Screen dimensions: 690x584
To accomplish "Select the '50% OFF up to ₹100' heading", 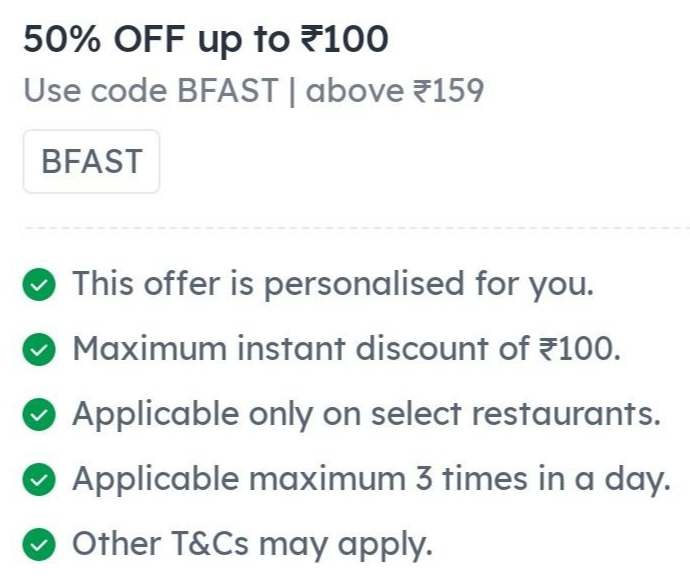I will tap(206, 40).
